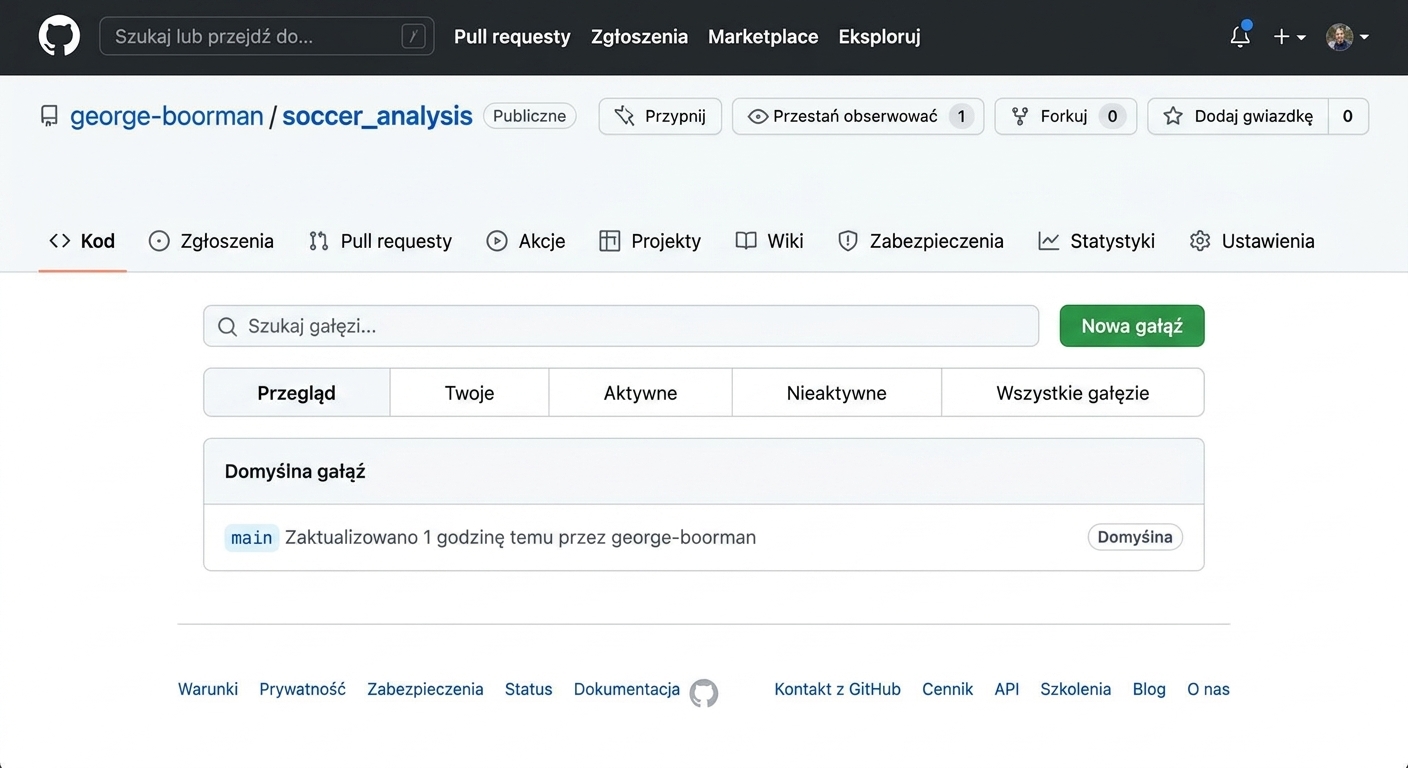Open Pull requesty in the top header
Viewport: 1408px width, 768px height.
coord(512,37)
